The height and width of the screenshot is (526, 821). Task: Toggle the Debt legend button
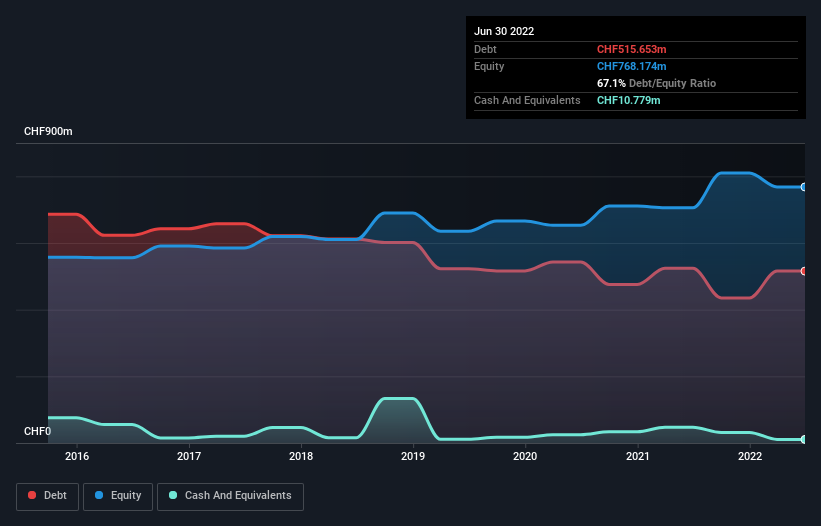coord(47,496)
